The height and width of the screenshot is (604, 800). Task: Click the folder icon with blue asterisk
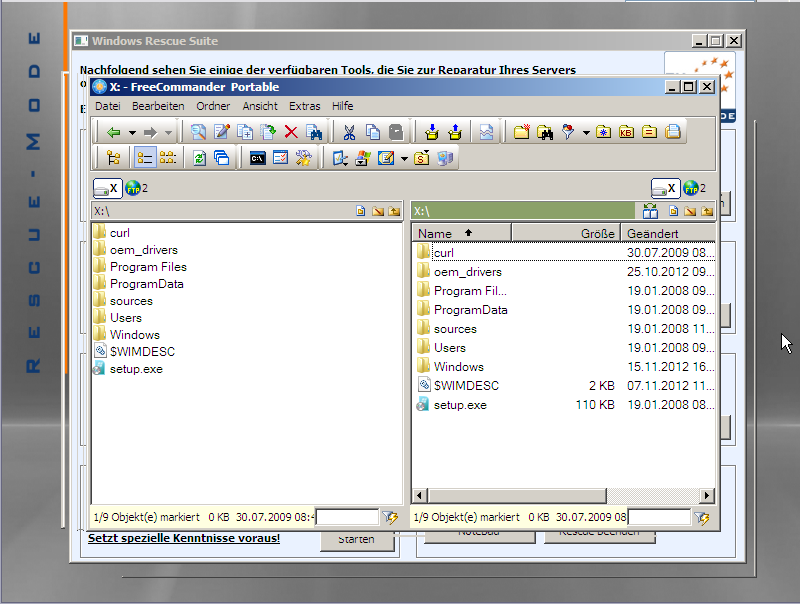click(604, 132)
